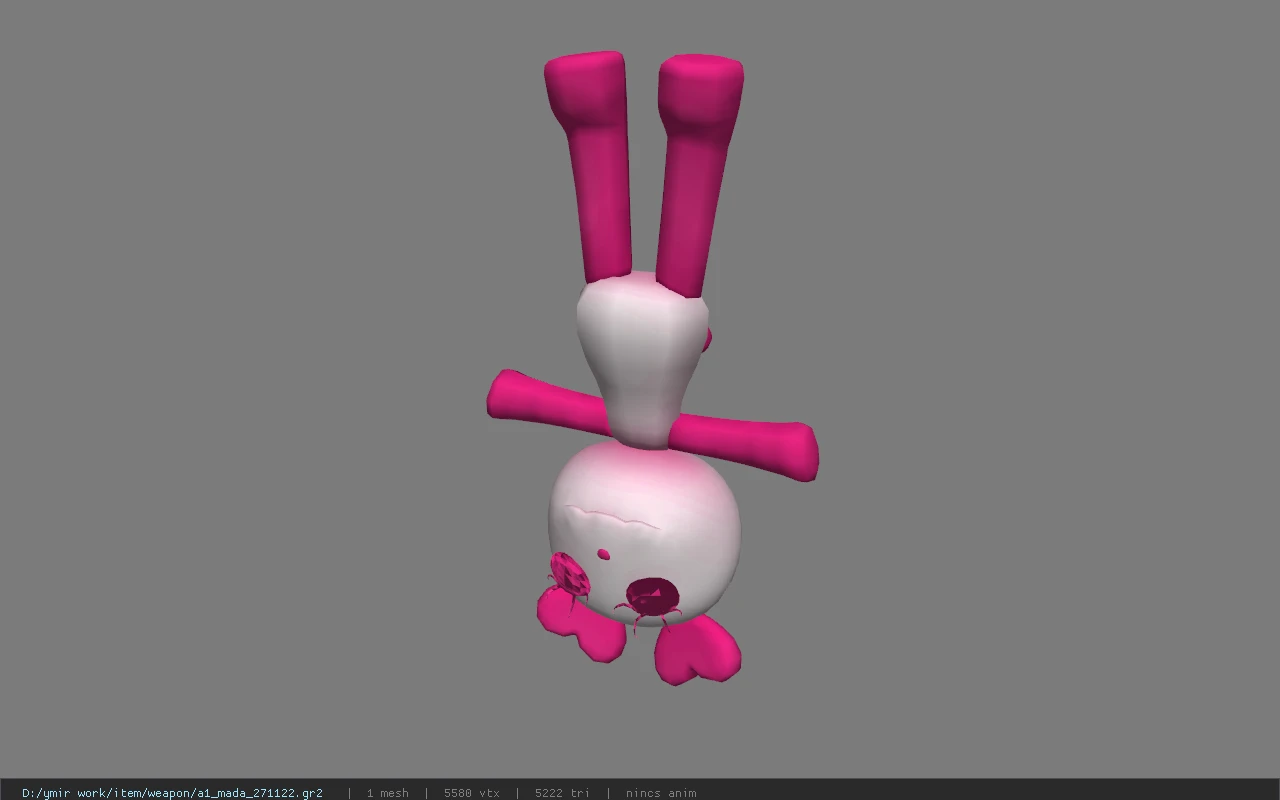
Task: Click the 'nincs anim' status label
Action: tap(661, 793)
